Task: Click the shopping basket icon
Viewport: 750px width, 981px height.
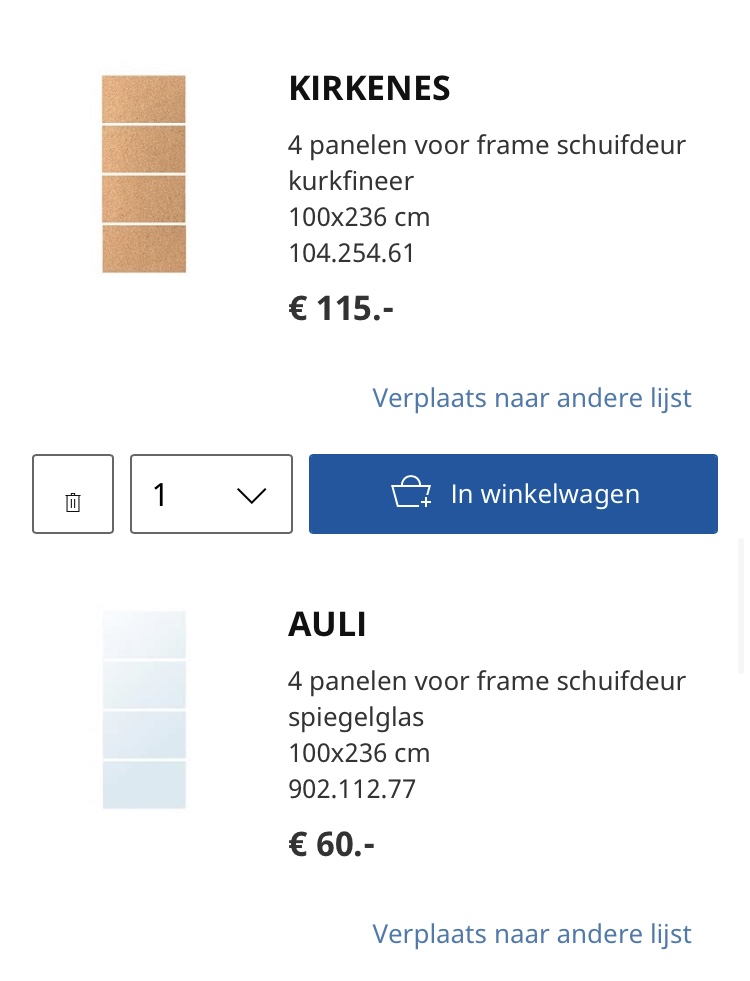Action: pyautogui.click(x=411, y=492)
